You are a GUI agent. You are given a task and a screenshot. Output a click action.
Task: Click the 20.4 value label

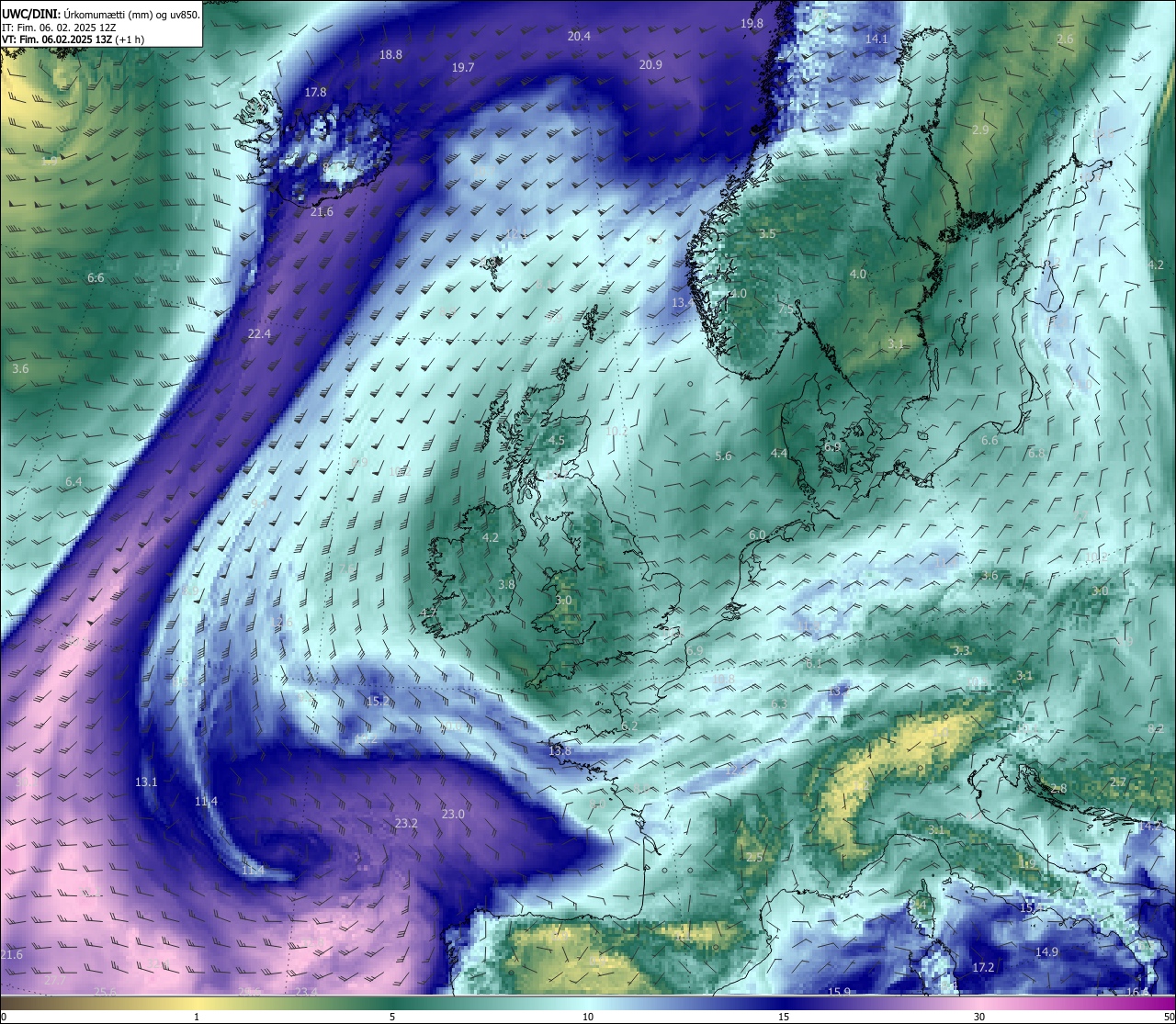coord(579,36)
